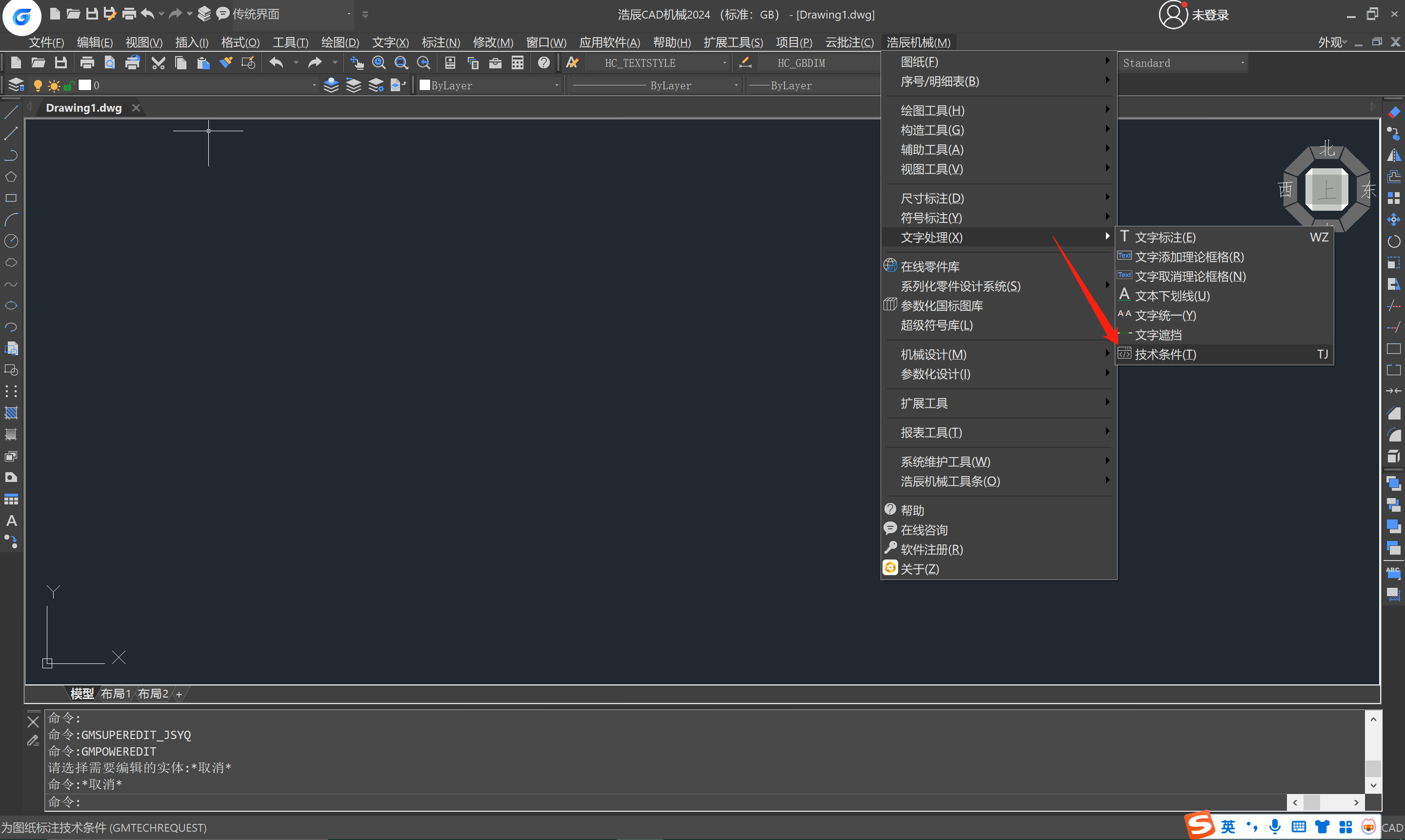The width and height of the screenshot is (1405, 840).
Task: Open the Layer Properties manager icon
Action: (x=16, y=85)
